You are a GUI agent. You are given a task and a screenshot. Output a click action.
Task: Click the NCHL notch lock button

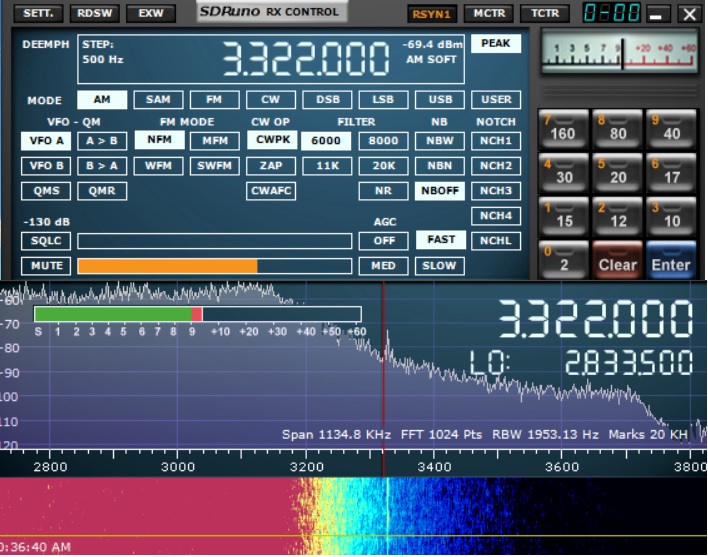[496, 241]
